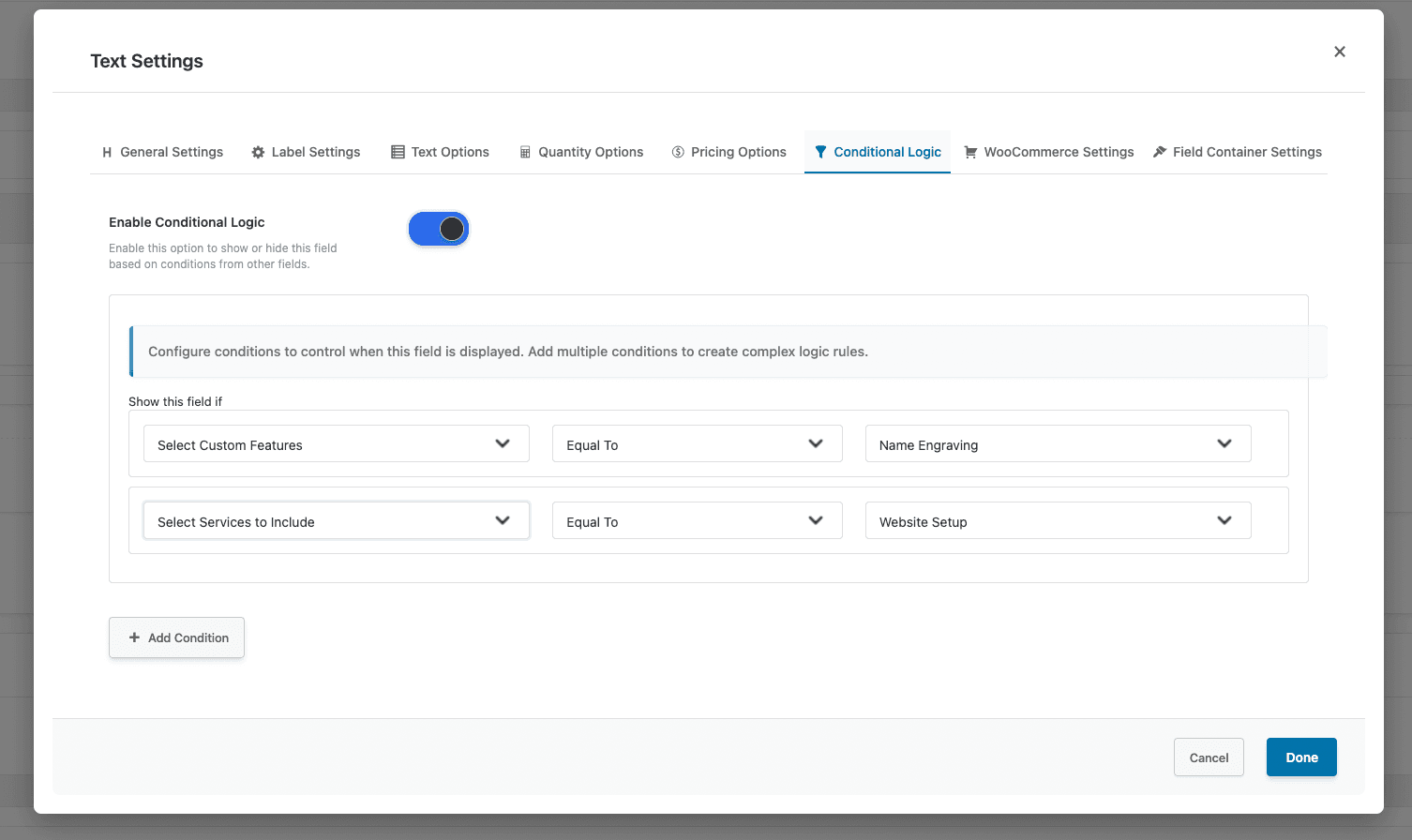Go to the Text Options tab
The width and height of the screenshot is (1412, 840).
(450, 152)
